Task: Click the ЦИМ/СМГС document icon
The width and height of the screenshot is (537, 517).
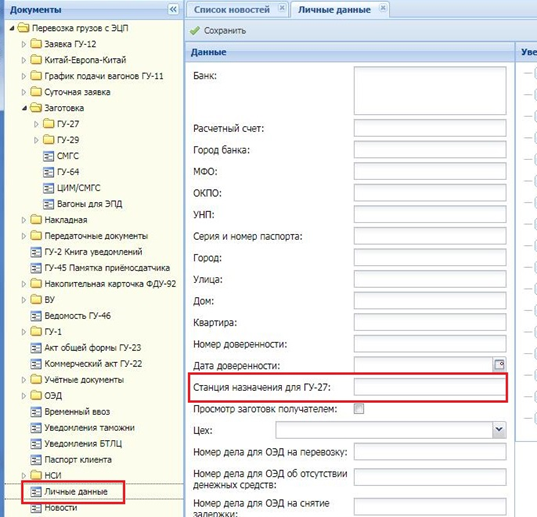Action: coord(48,188)
